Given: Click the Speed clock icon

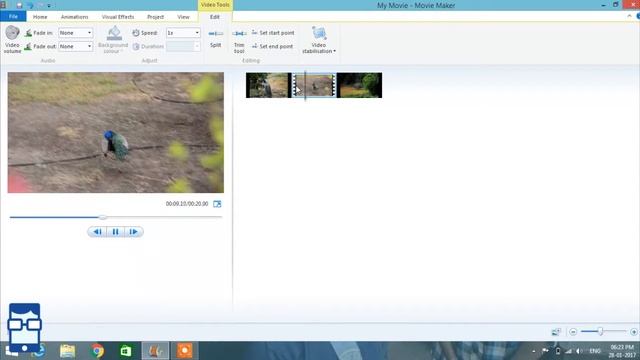Looking at the screenshot, I should [x=136, y=33].
